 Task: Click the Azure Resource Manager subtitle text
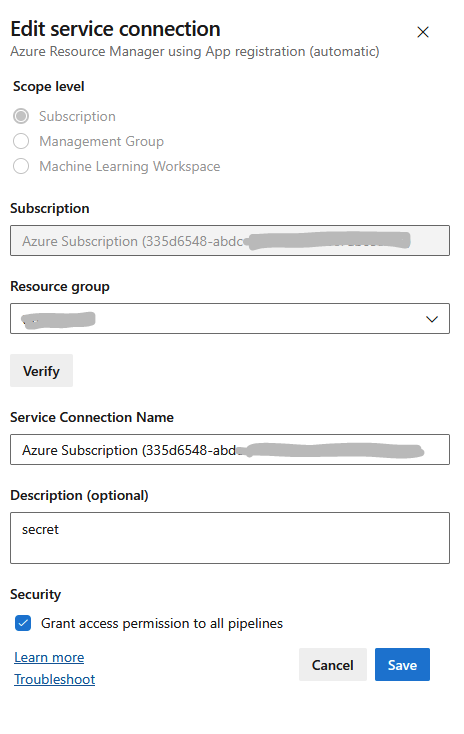coord(195,51)
